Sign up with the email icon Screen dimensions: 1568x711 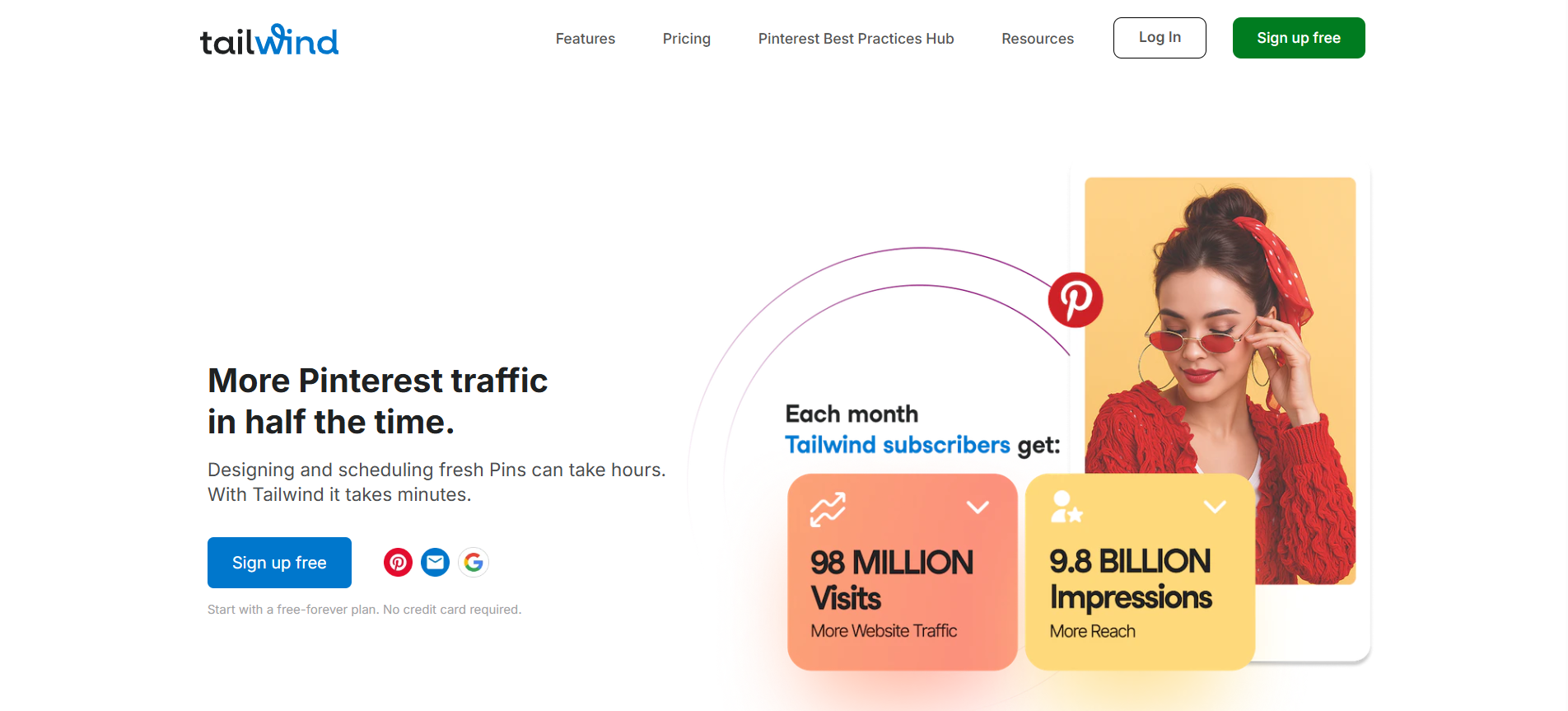point(436,562)
